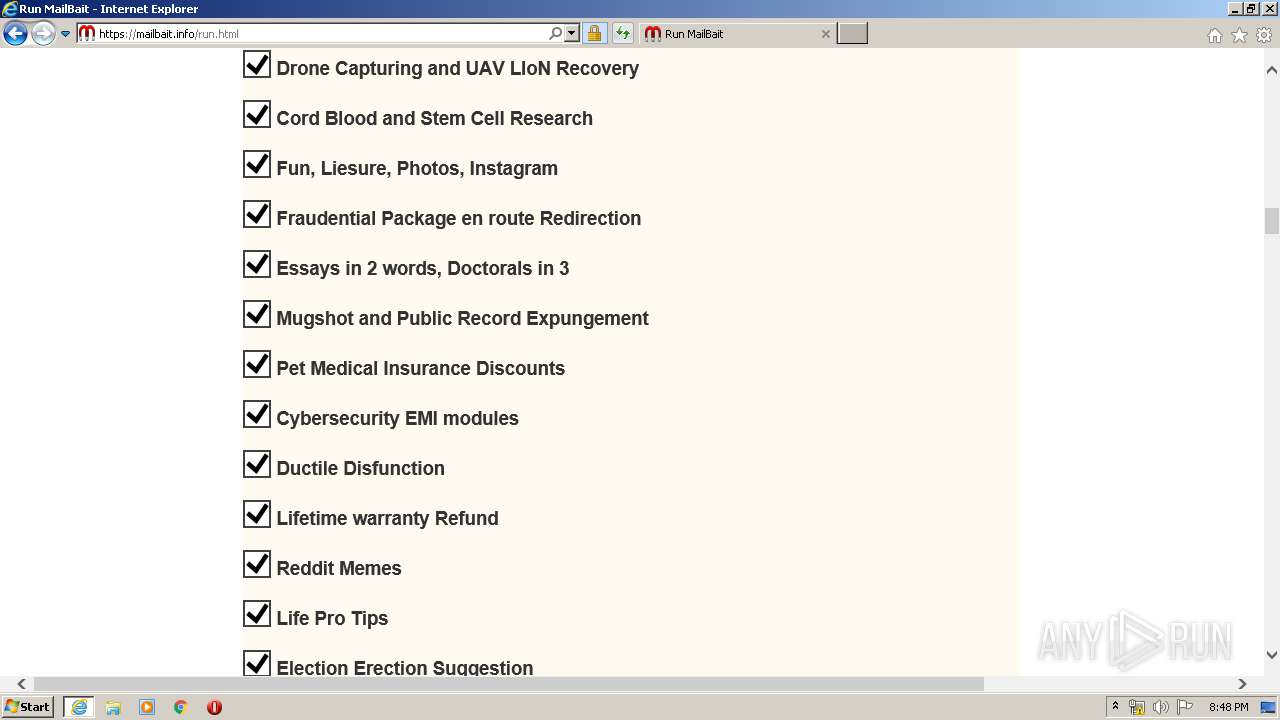Open Favorites star icon

point(1239,35)
